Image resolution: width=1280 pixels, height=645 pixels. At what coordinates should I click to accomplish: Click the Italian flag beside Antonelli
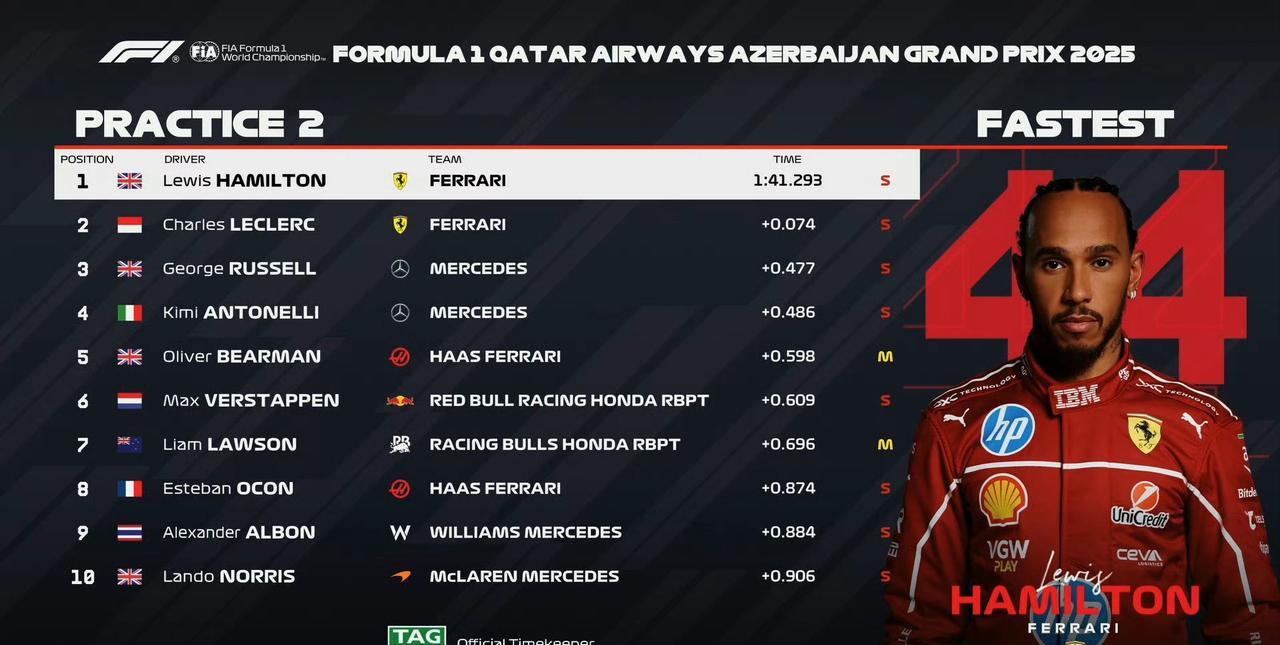(130, 313)
